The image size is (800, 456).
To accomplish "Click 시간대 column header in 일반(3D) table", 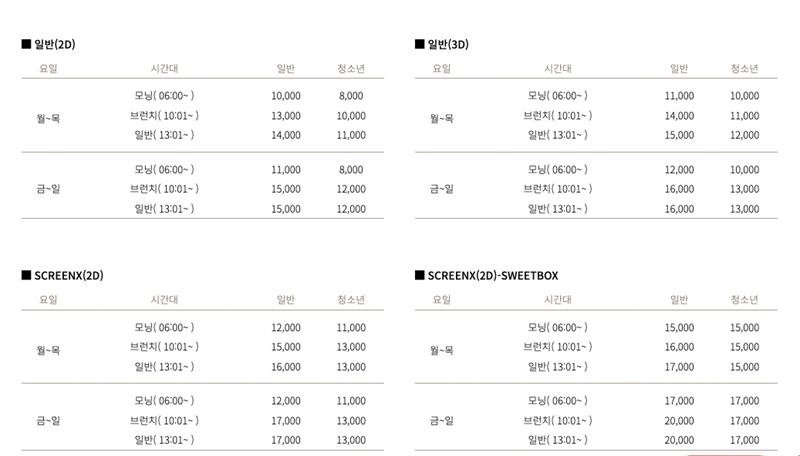I will click(x=557, y=68).
